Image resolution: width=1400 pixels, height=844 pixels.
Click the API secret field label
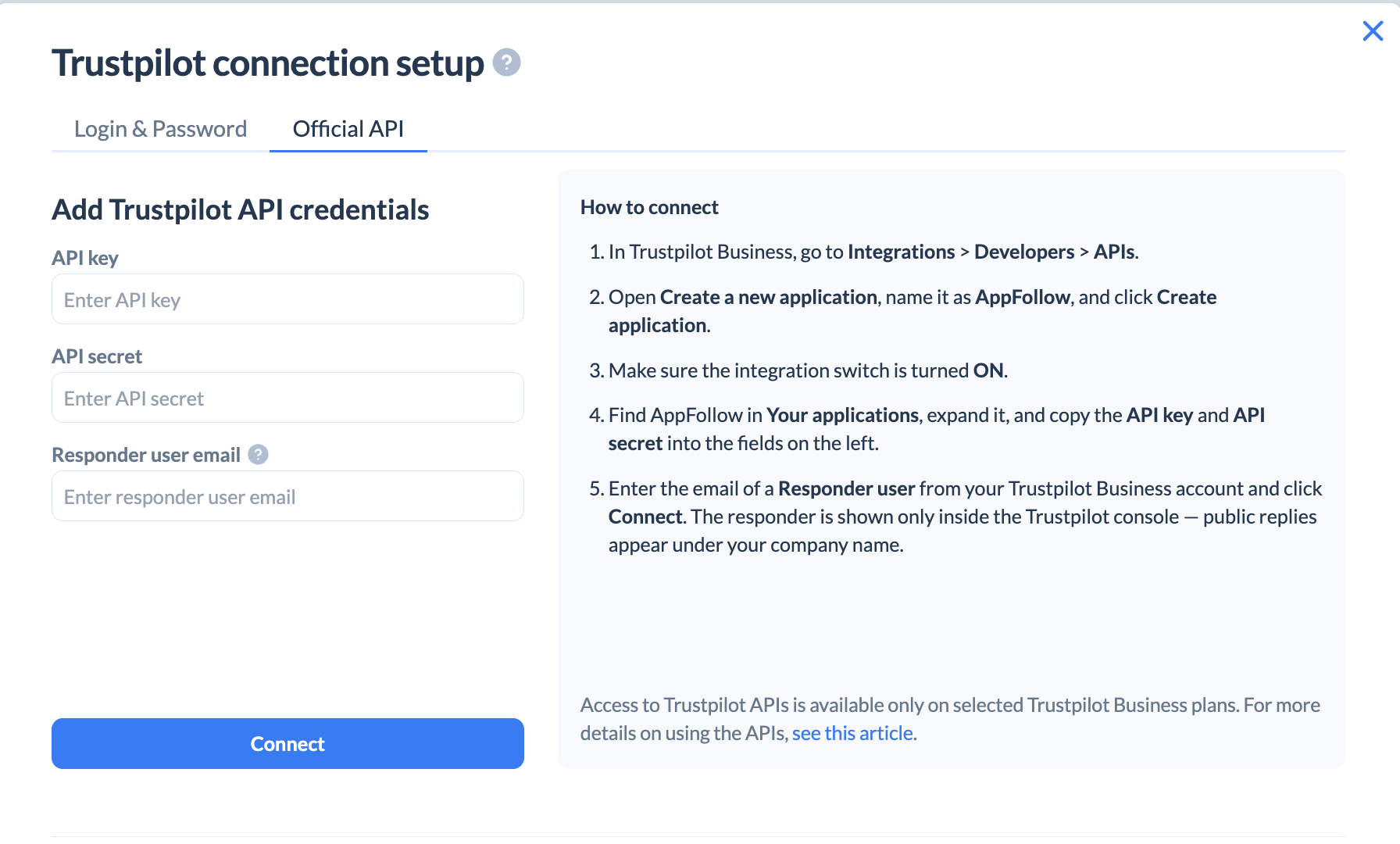(97, 356)
